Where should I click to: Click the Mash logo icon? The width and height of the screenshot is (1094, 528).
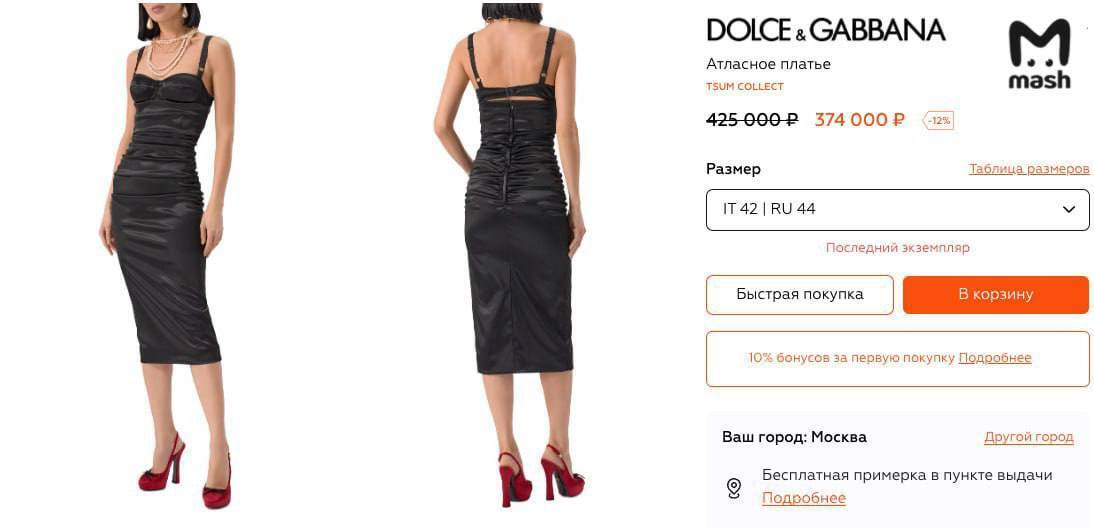click(x=1040, y=54)
